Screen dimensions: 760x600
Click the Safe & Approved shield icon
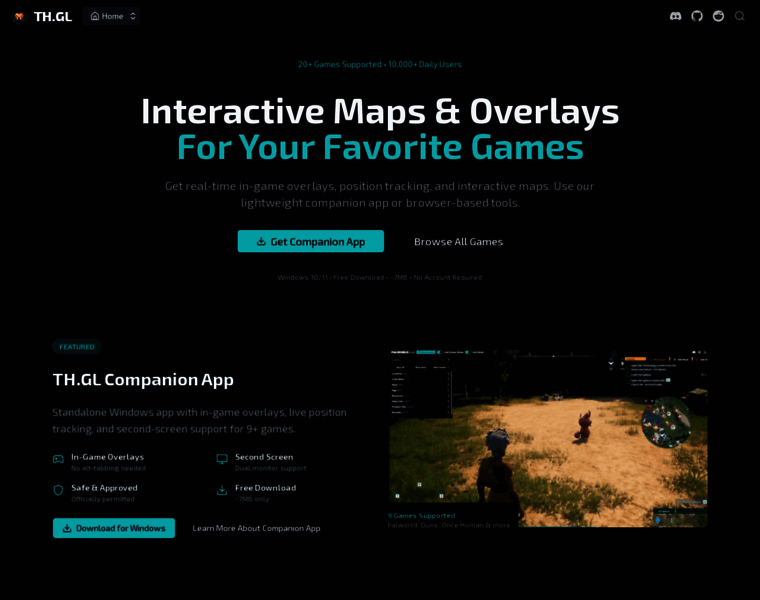58,490
